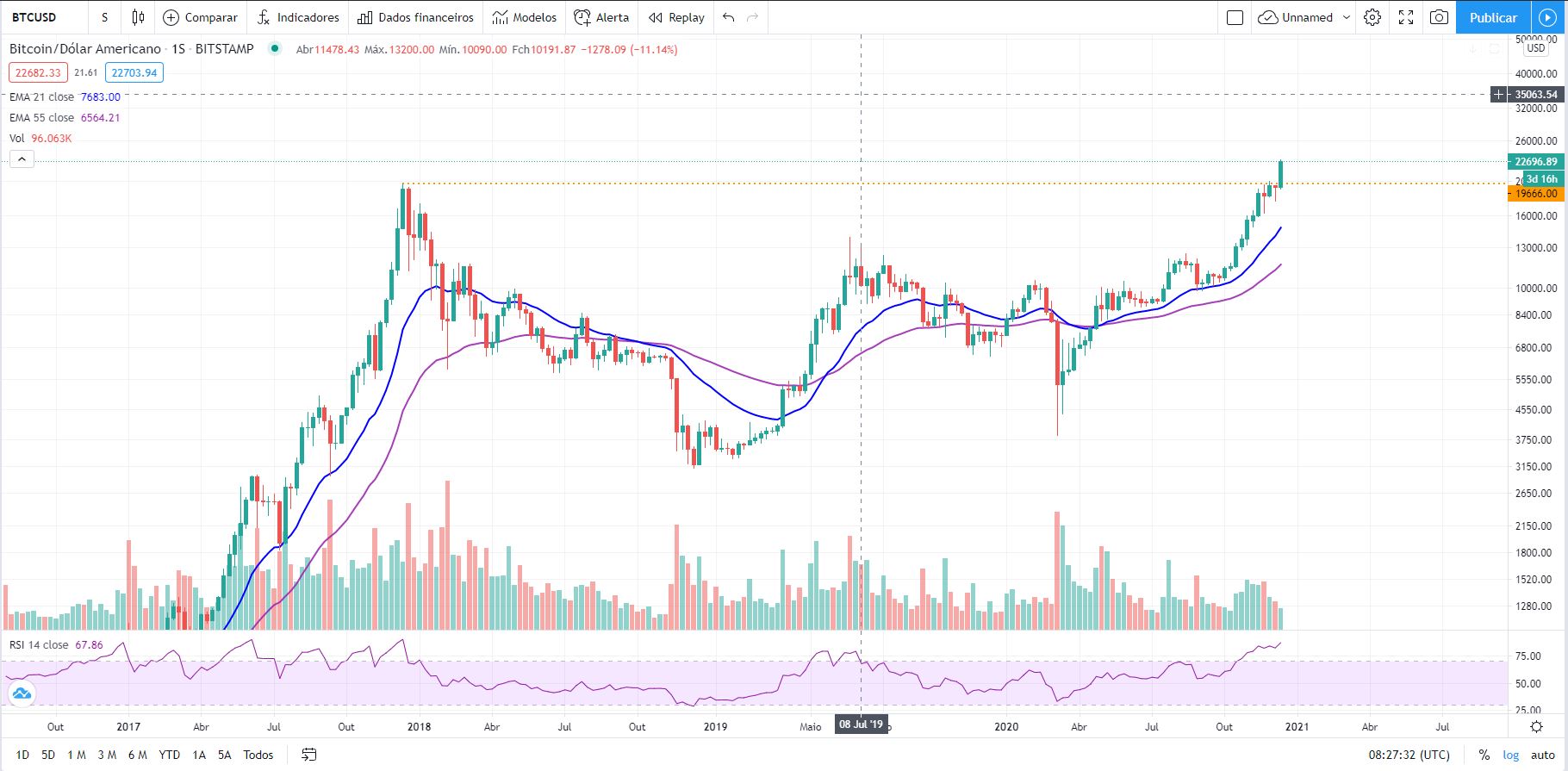Expand the Unnamed layout dropdown arrow

pyautogui.click(x=1347, y=17)
